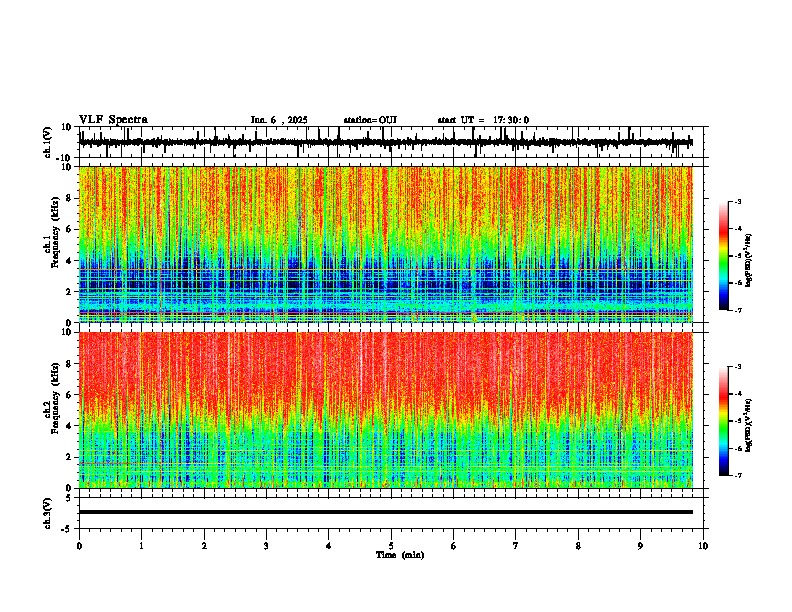Click the "Time (min)" axis label
The width and height of the screenshot is (792, 612).
pos(400,555)
